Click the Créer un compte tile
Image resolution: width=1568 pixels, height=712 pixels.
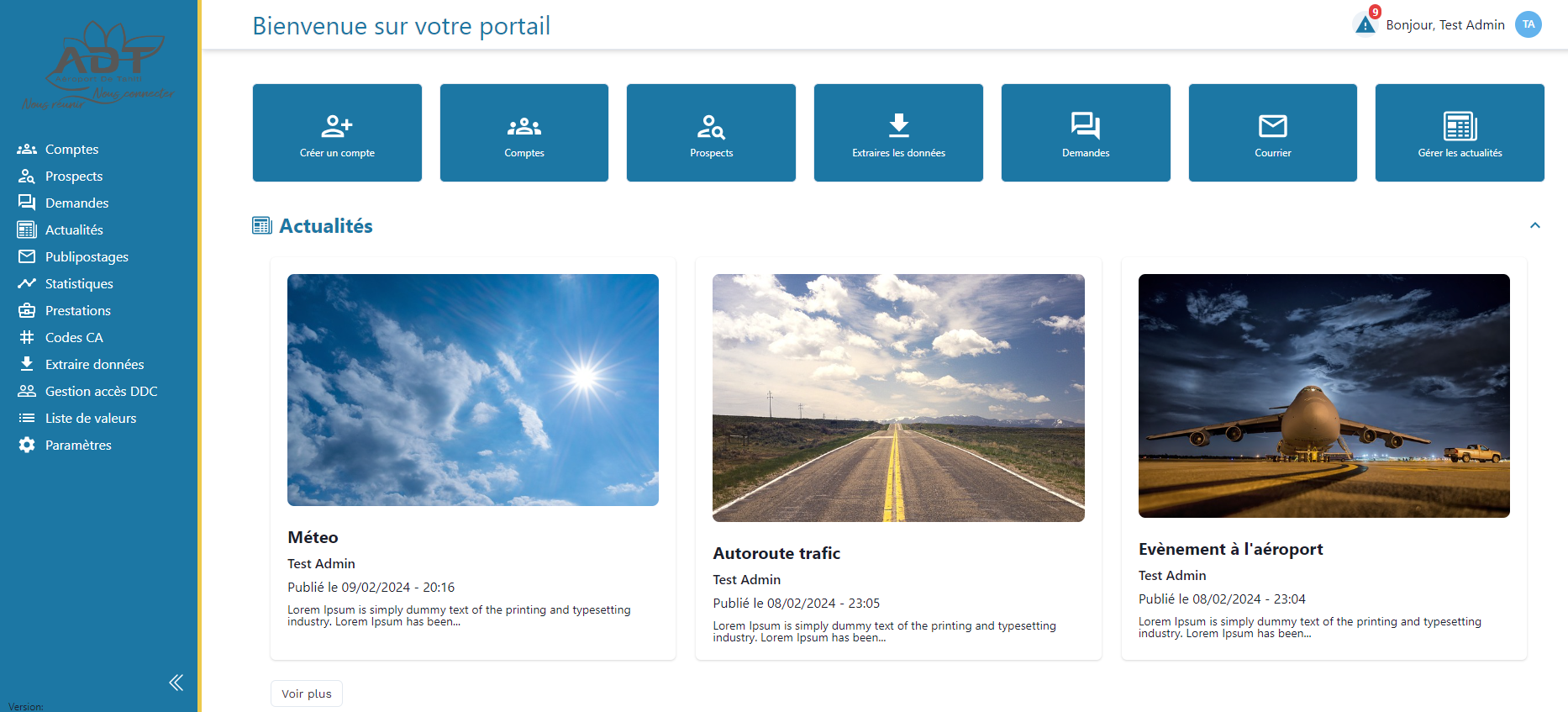pyautogui.click(x=337, y=133)
